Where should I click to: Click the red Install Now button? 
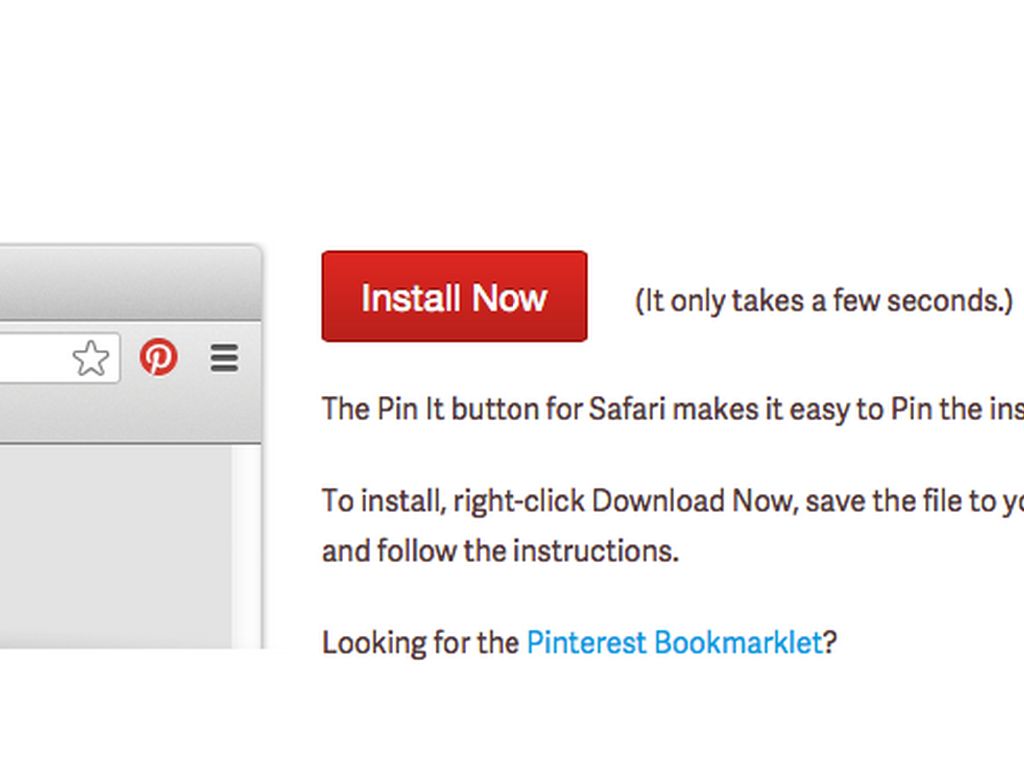coord(454,297)
